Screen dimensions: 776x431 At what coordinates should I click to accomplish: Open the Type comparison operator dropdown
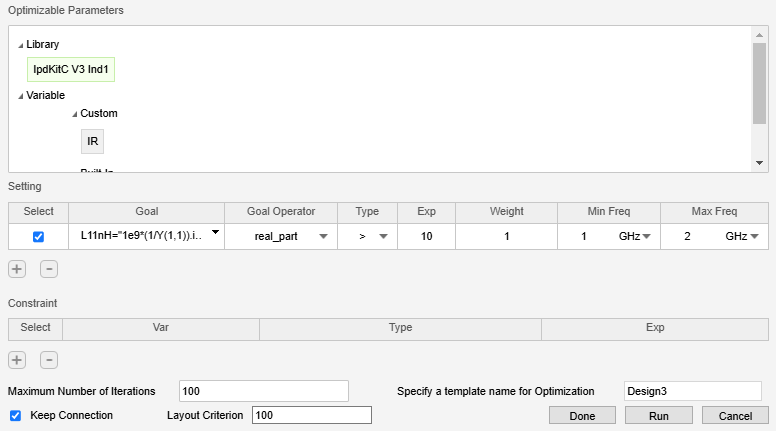383,237
